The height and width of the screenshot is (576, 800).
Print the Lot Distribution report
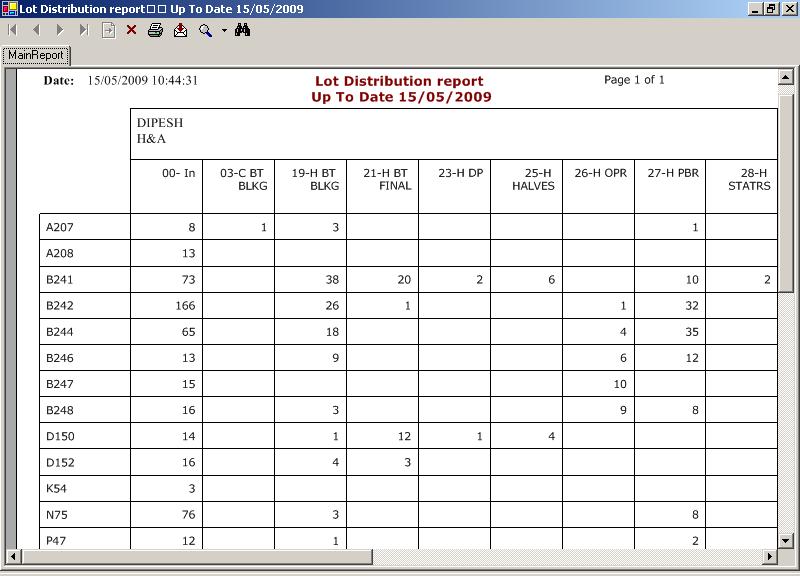tap(155, 30)
